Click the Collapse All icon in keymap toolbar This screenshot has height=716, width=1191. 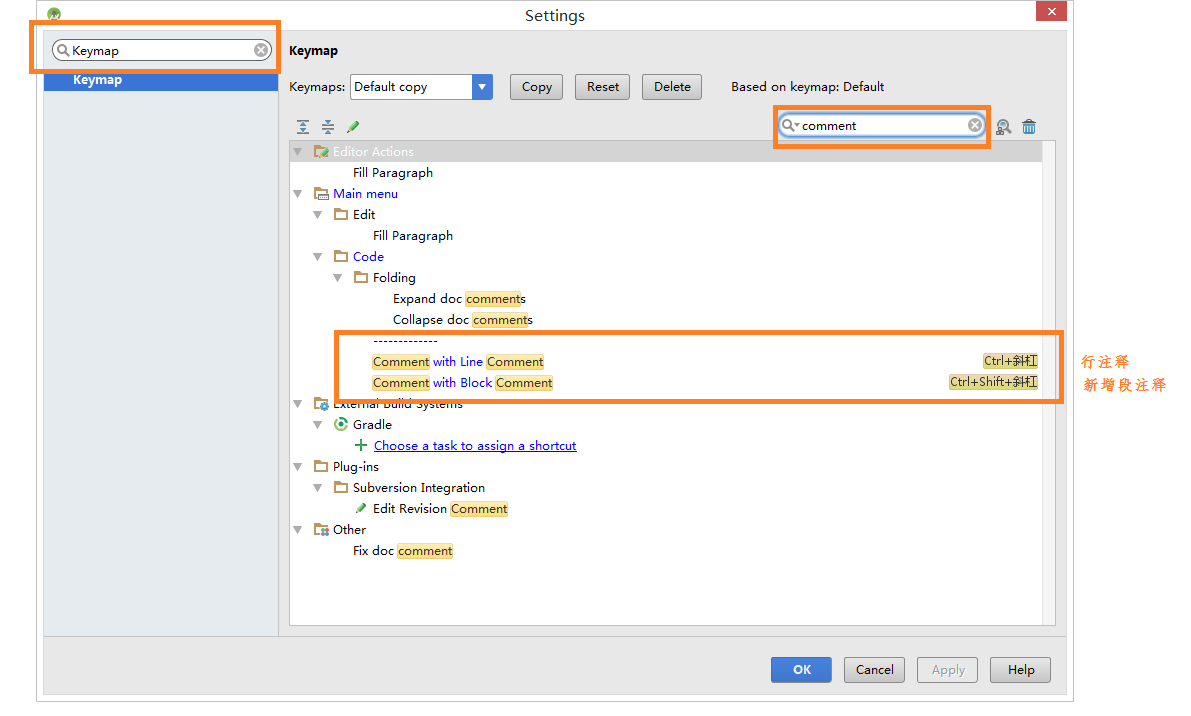coord(328,127)
